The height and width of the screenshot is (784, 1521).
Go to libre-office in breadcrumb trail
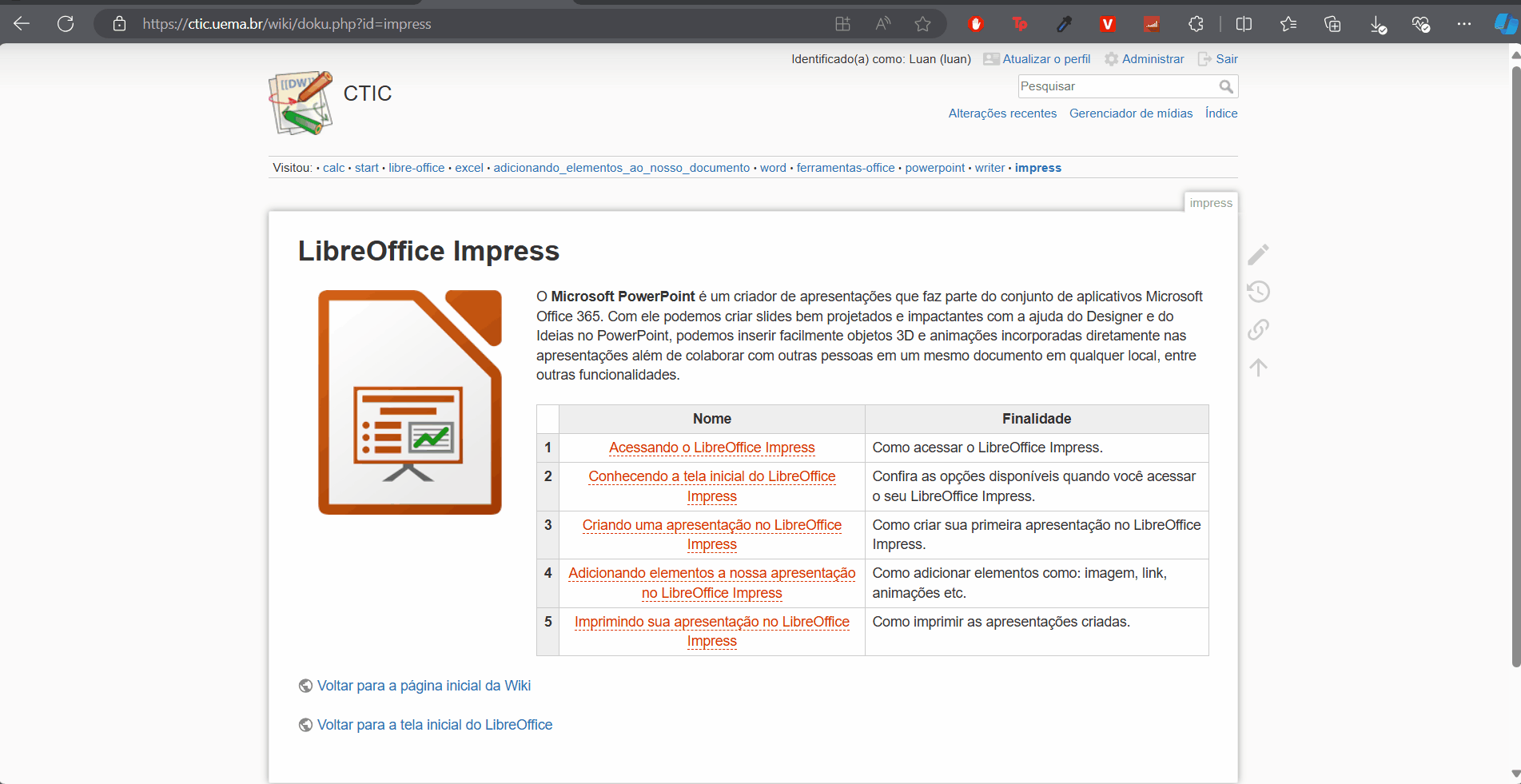click(416, 168)
